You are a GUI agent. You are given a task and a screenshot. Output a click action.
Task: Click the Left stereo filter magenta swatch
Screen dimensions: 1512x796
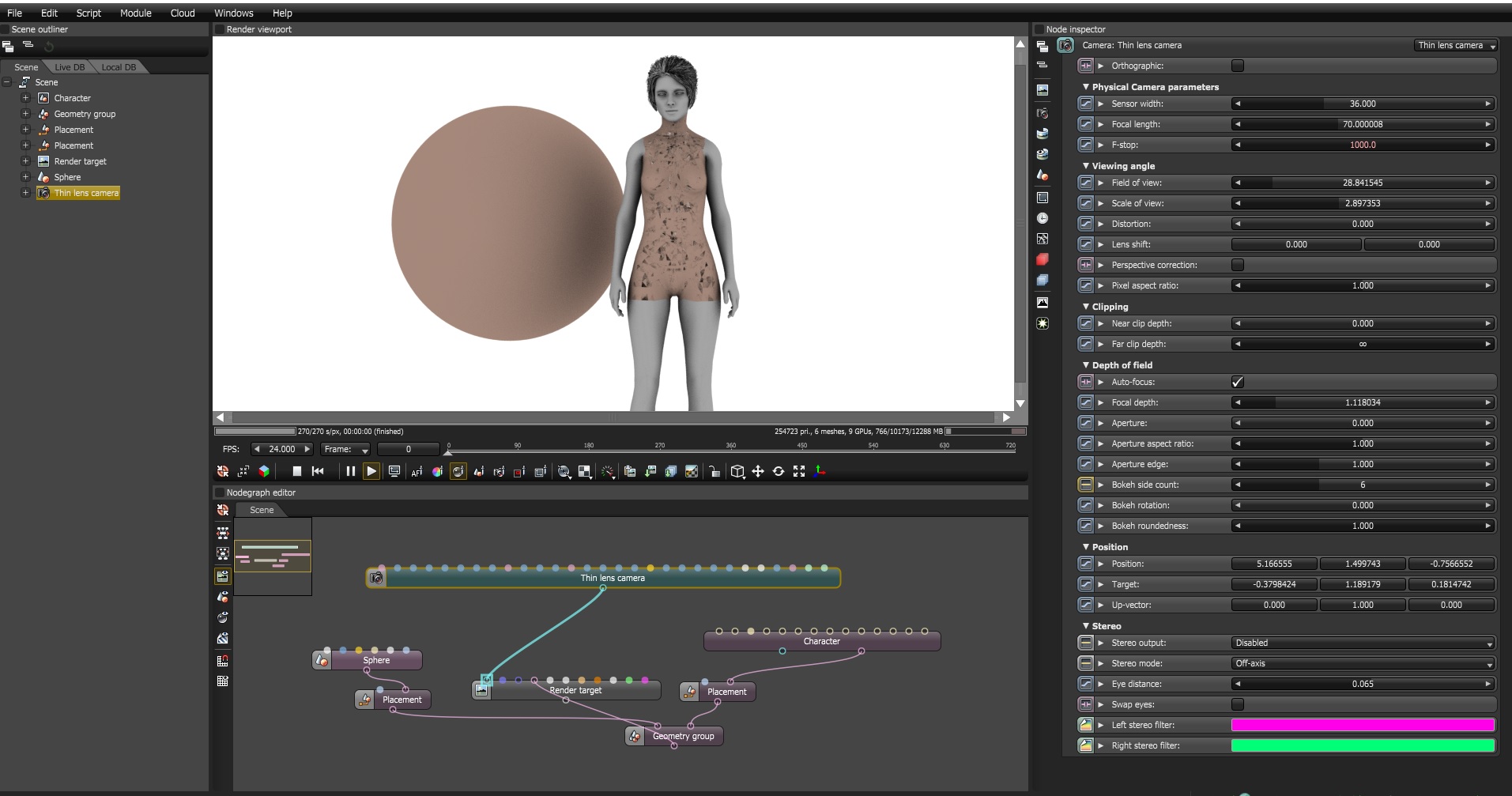(1363, 725)
